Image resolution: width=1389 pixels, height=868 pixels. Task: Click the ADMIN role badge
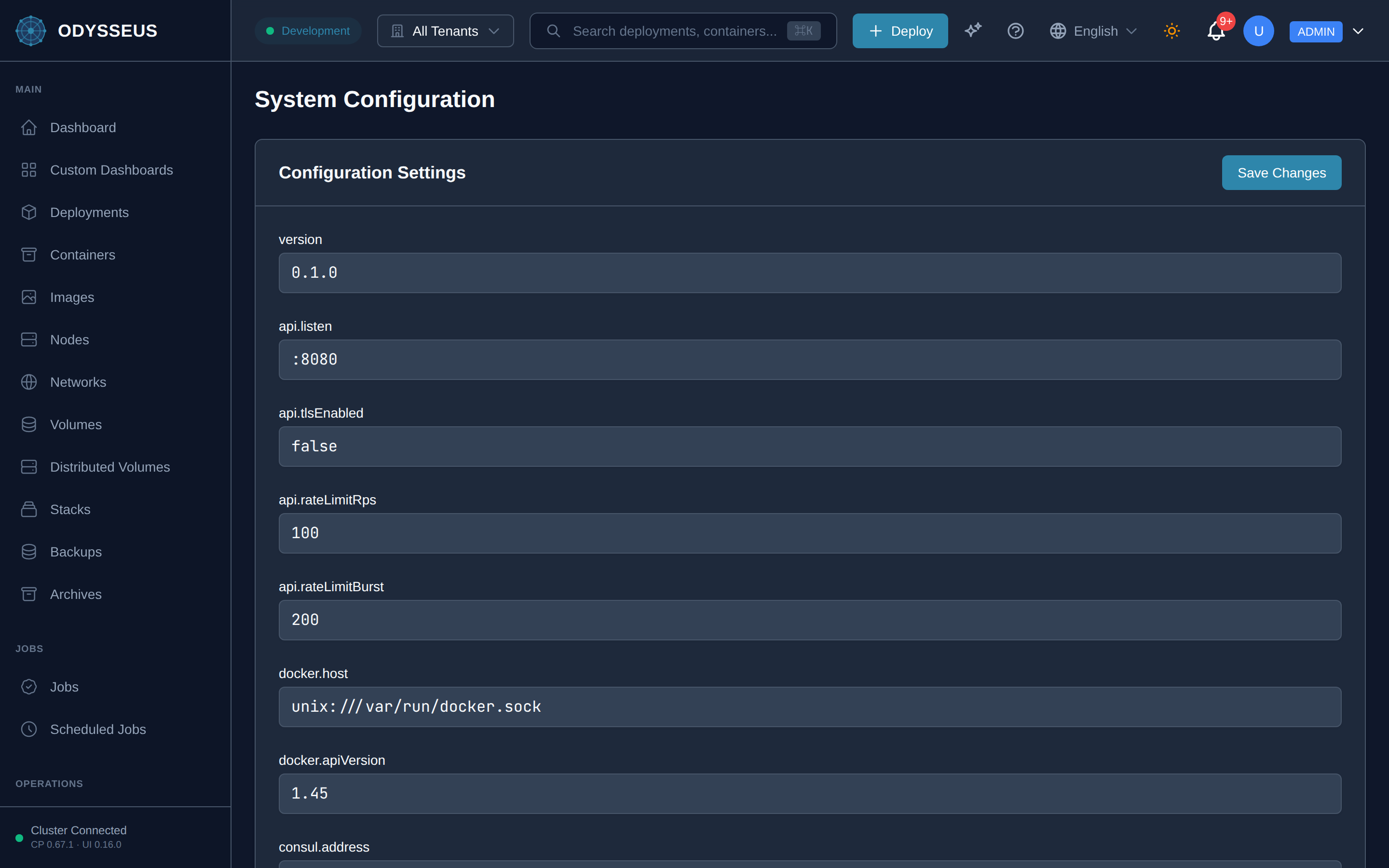pos(1316,31)
